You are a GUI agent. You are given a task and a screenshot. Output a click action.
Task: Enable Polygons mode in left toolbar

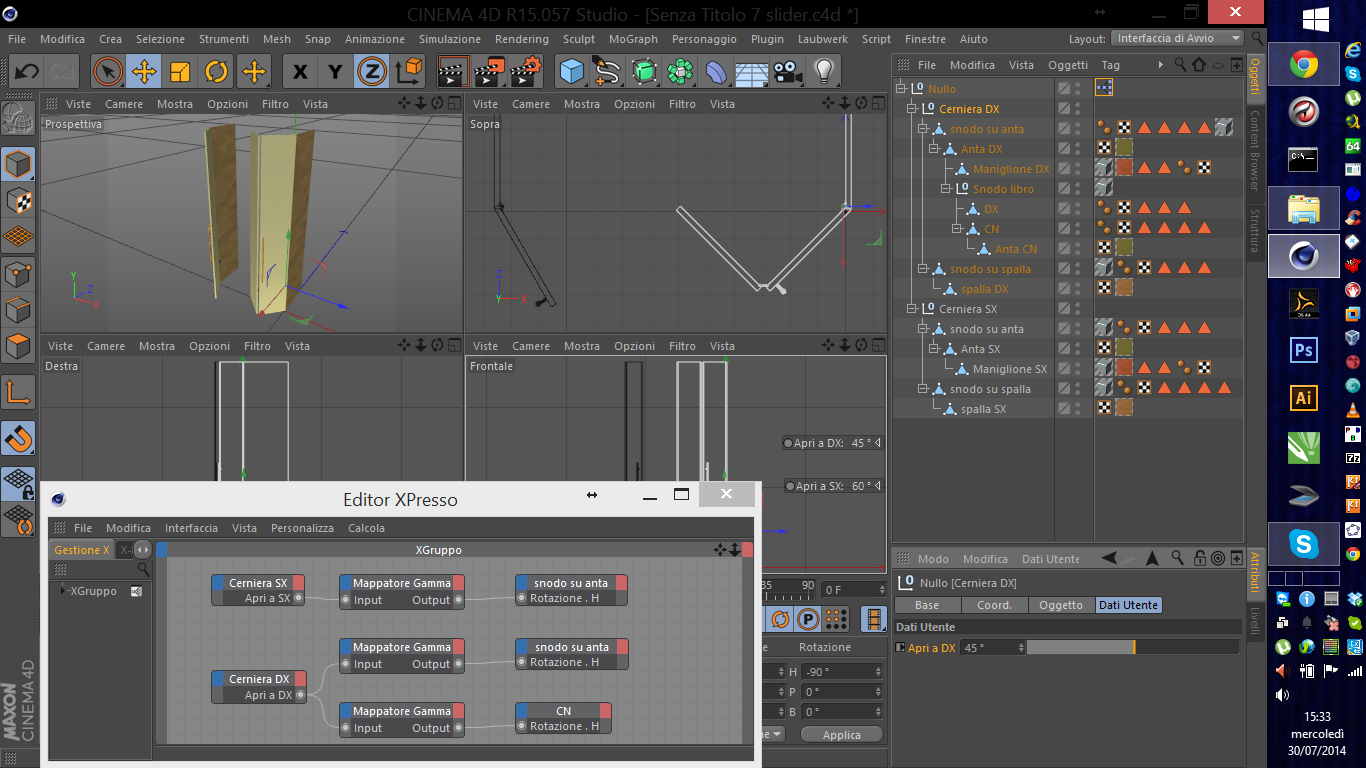click(19, 347)
